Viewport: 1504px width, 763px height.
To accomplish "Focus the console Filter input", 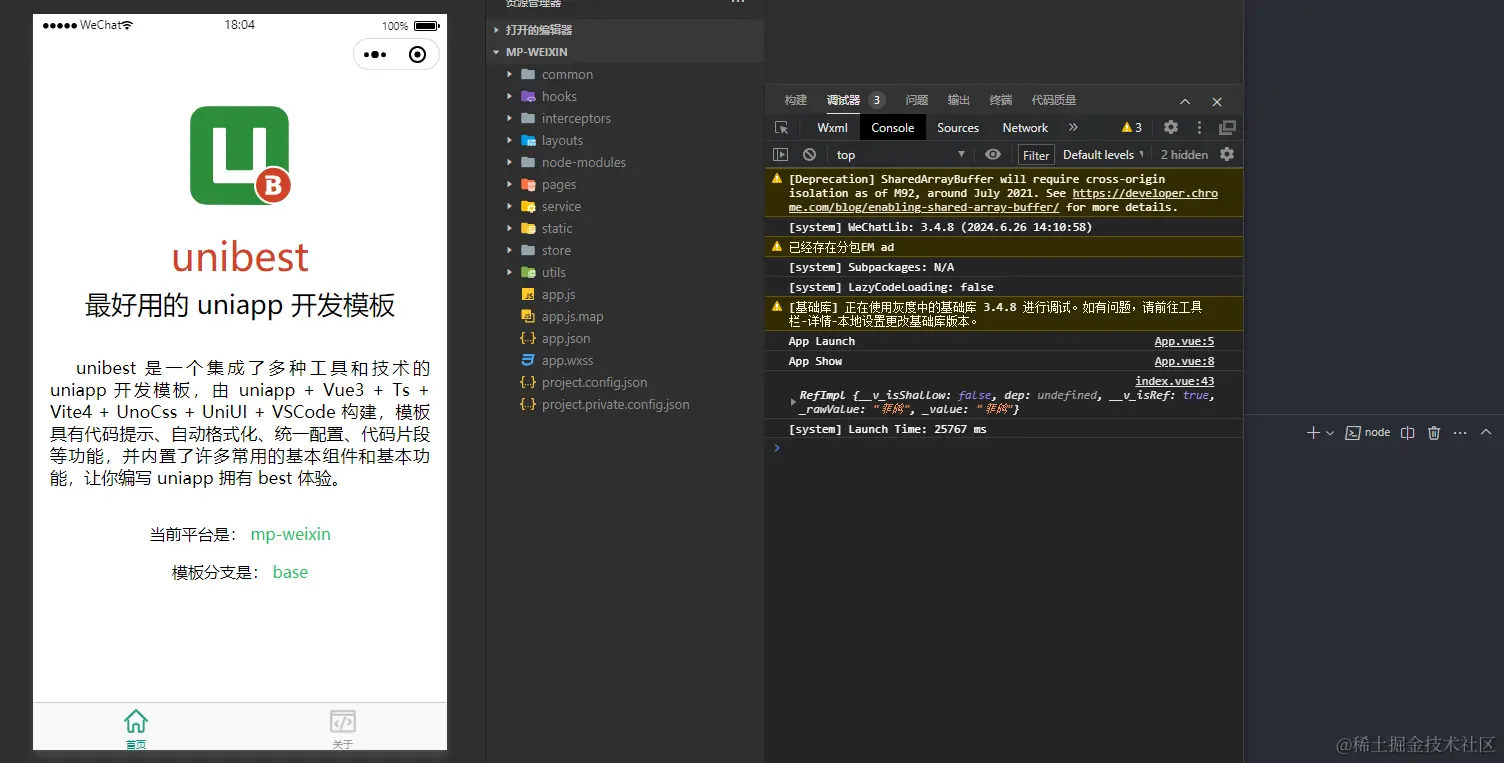I will pyautogui.click(x=1037, y=155).
